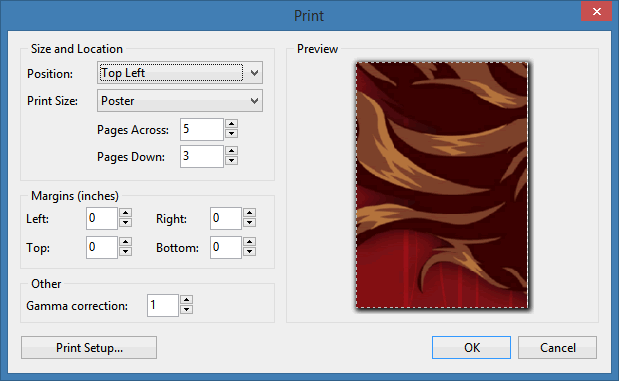Image resolution: width=619 pixels, height=381 pixels.
Task: Expand the Print Size dropdown
Action: (x=180, y=101)
